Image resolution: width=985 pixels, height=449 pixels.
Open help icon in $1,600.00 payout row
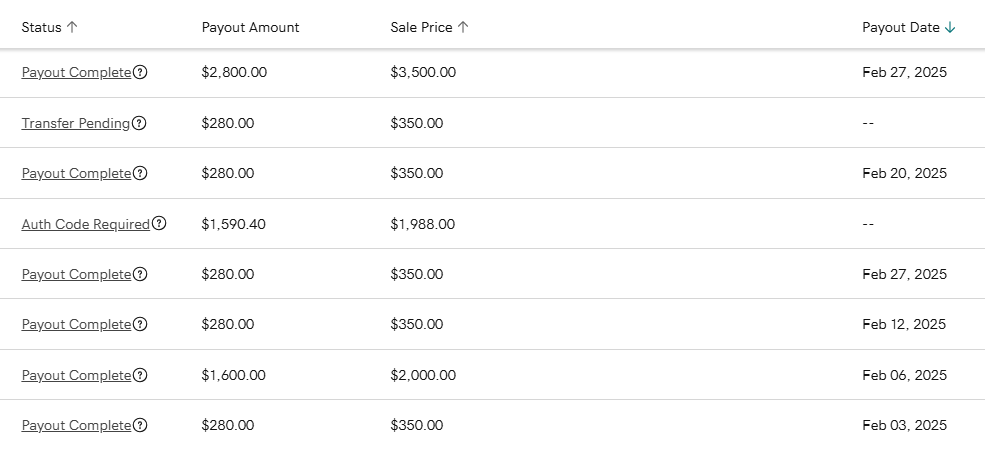point(140,375)
